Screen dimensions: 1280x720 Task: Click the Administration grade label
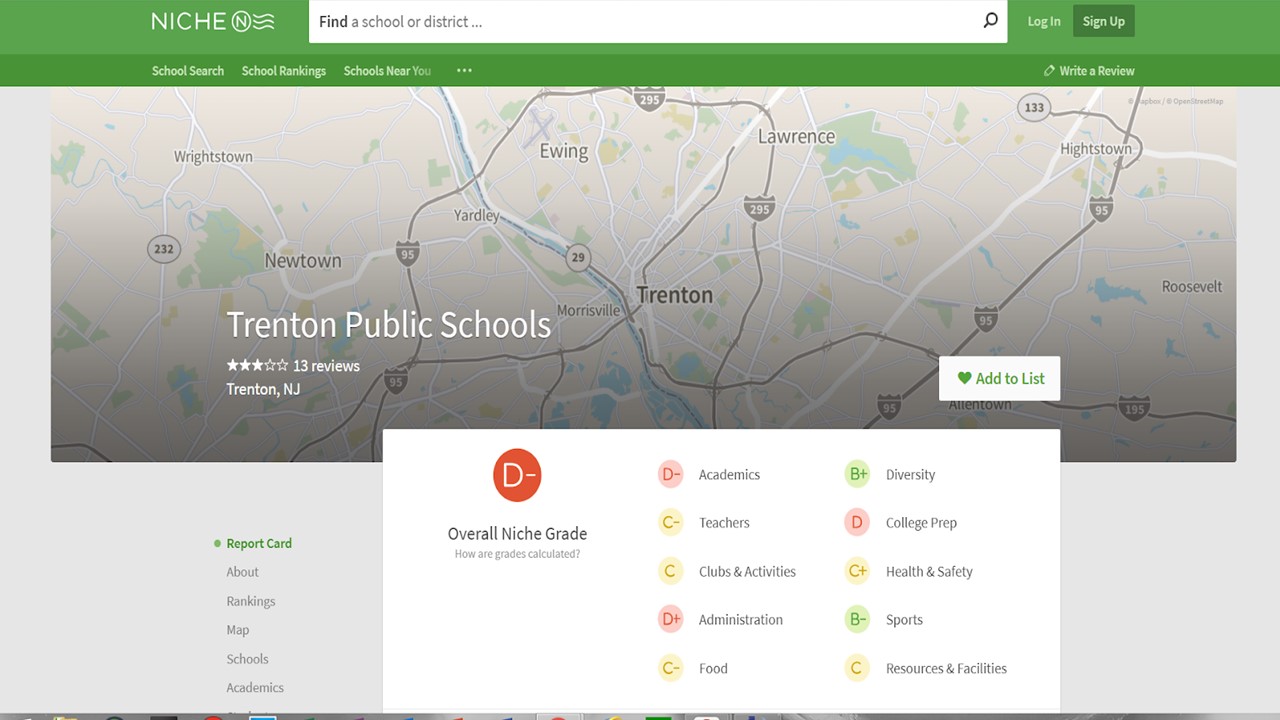pyautogui.click(x=741, y=620)
